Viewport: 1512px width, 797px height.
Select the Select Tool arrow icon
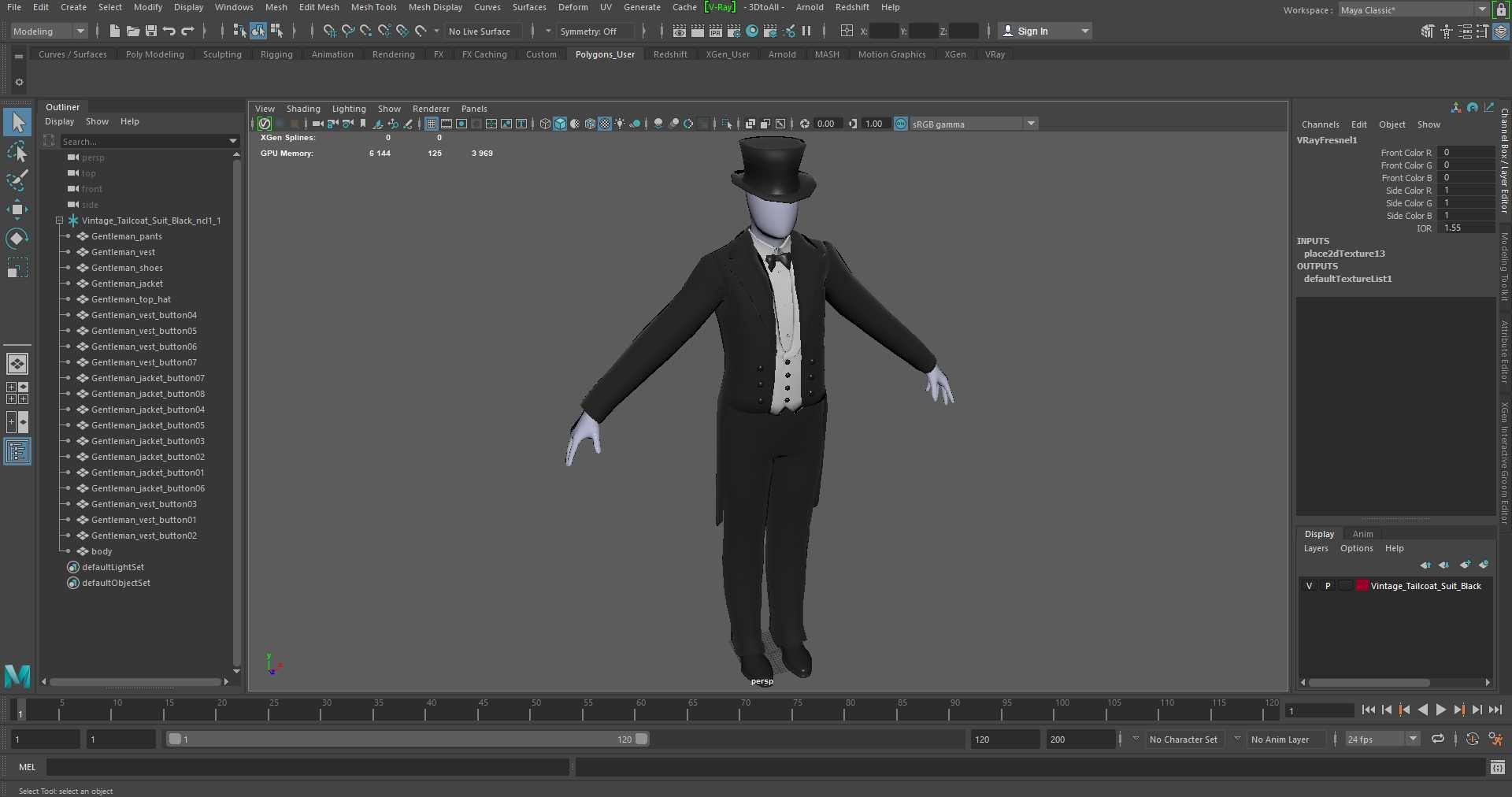[x=17, y=122]
